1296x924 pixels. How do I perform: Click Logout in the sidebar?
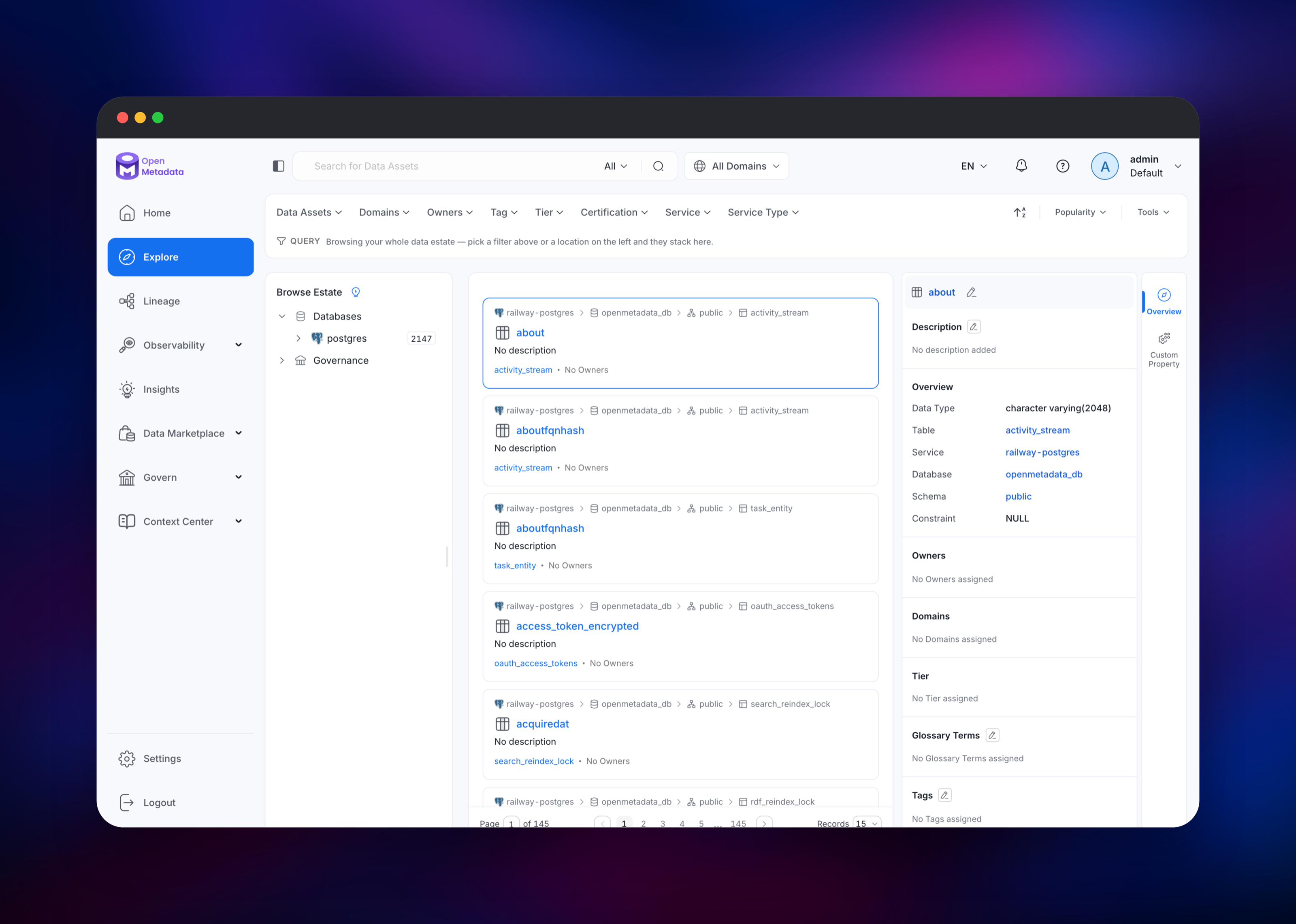(x=180, y=803)
